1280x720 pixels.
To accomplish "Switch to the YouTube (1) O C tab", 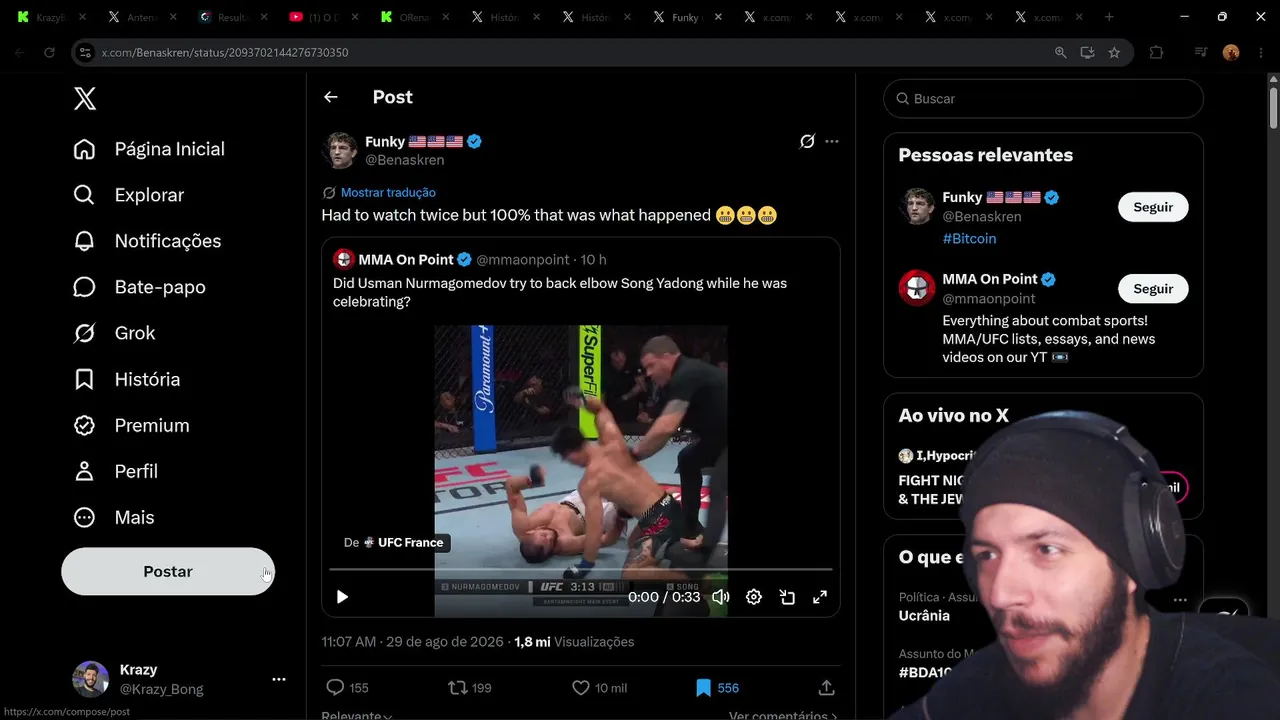I will (322, 17).
